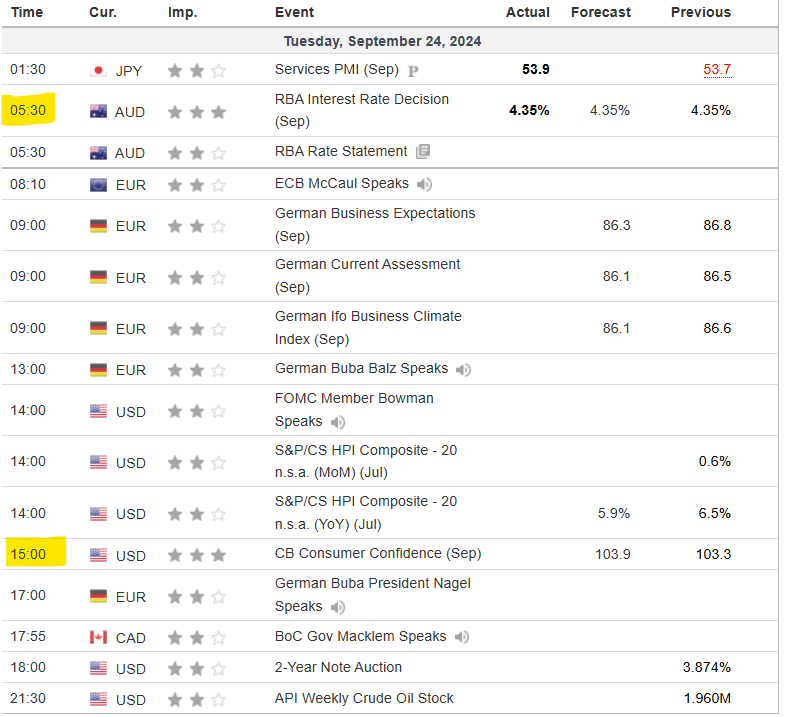Click speaker icon by Buba President Nagel Speaks
This screenshot has width=785, height=717.
338,607
